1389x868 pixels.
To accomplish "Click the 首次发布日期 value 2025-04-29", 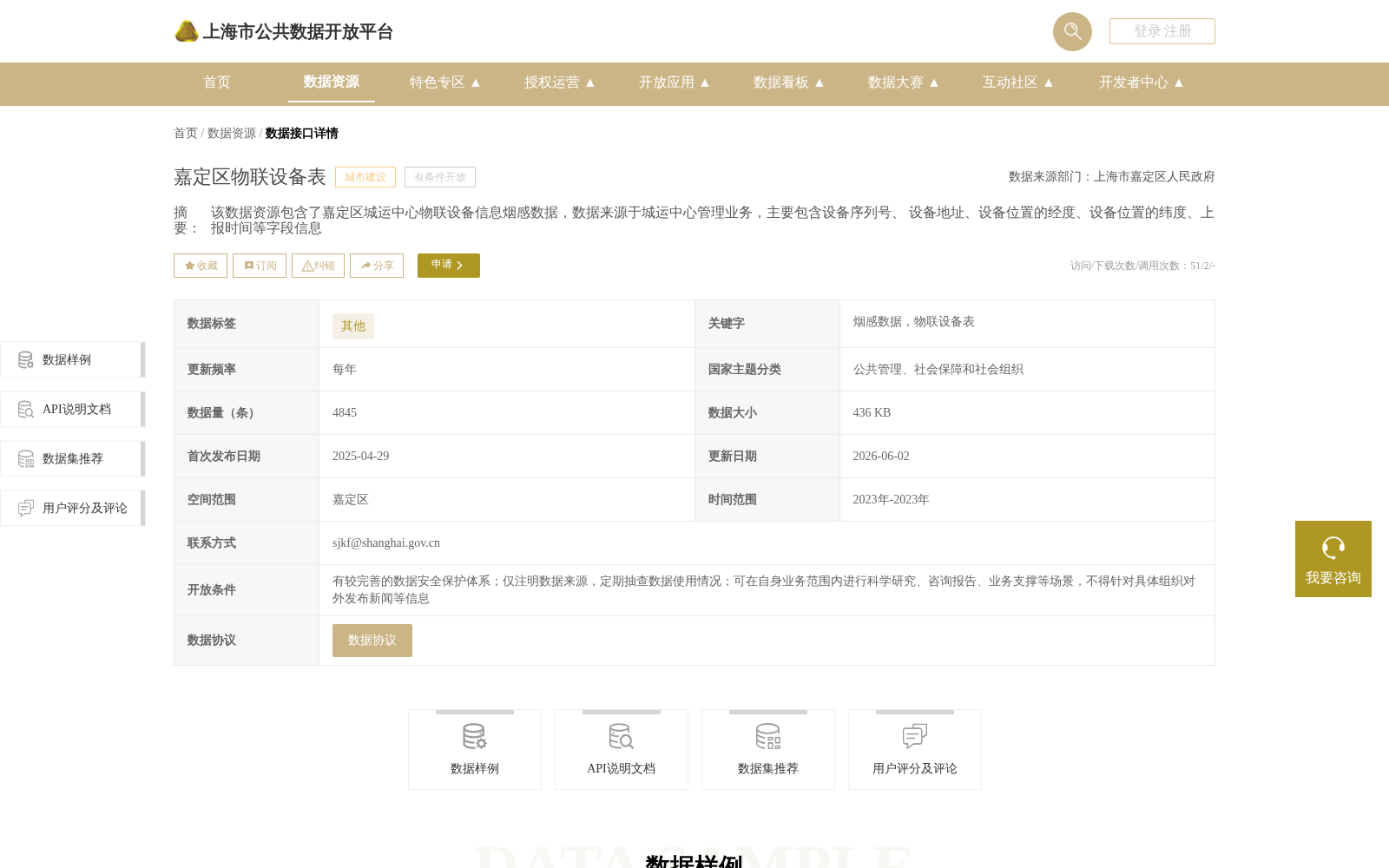I will pos(360,457).
